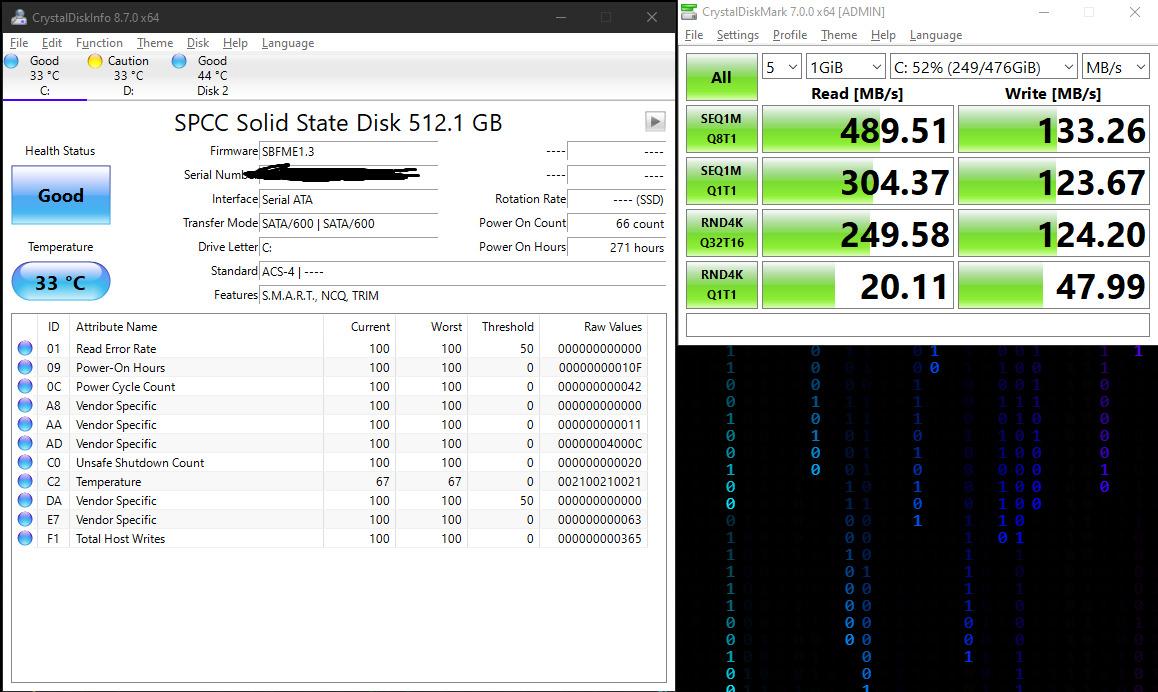The height and width of the screenshot is (692, 1158).
Task: Click status orb in the A8 row
Action: tap(25, 405)
